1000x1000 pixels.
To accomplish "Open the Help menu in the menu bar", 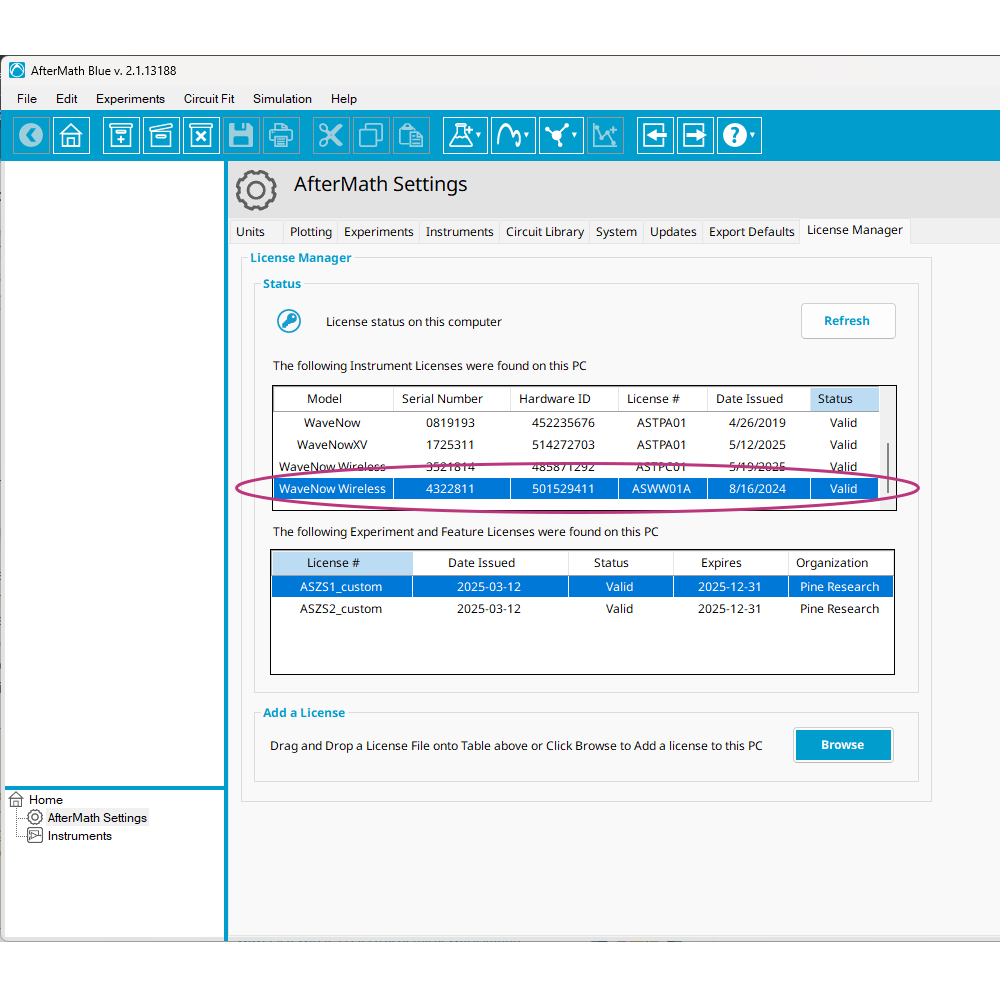I will [344, 99].
